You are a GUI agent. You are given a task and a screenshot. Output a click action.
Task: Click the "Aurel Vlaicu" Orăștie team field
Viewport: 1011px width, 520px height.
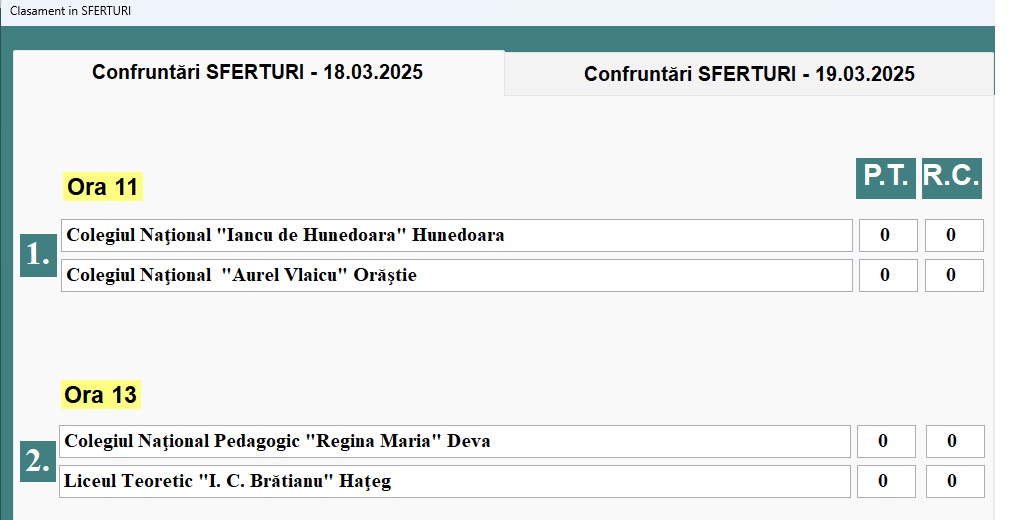(x=456, y=276)
